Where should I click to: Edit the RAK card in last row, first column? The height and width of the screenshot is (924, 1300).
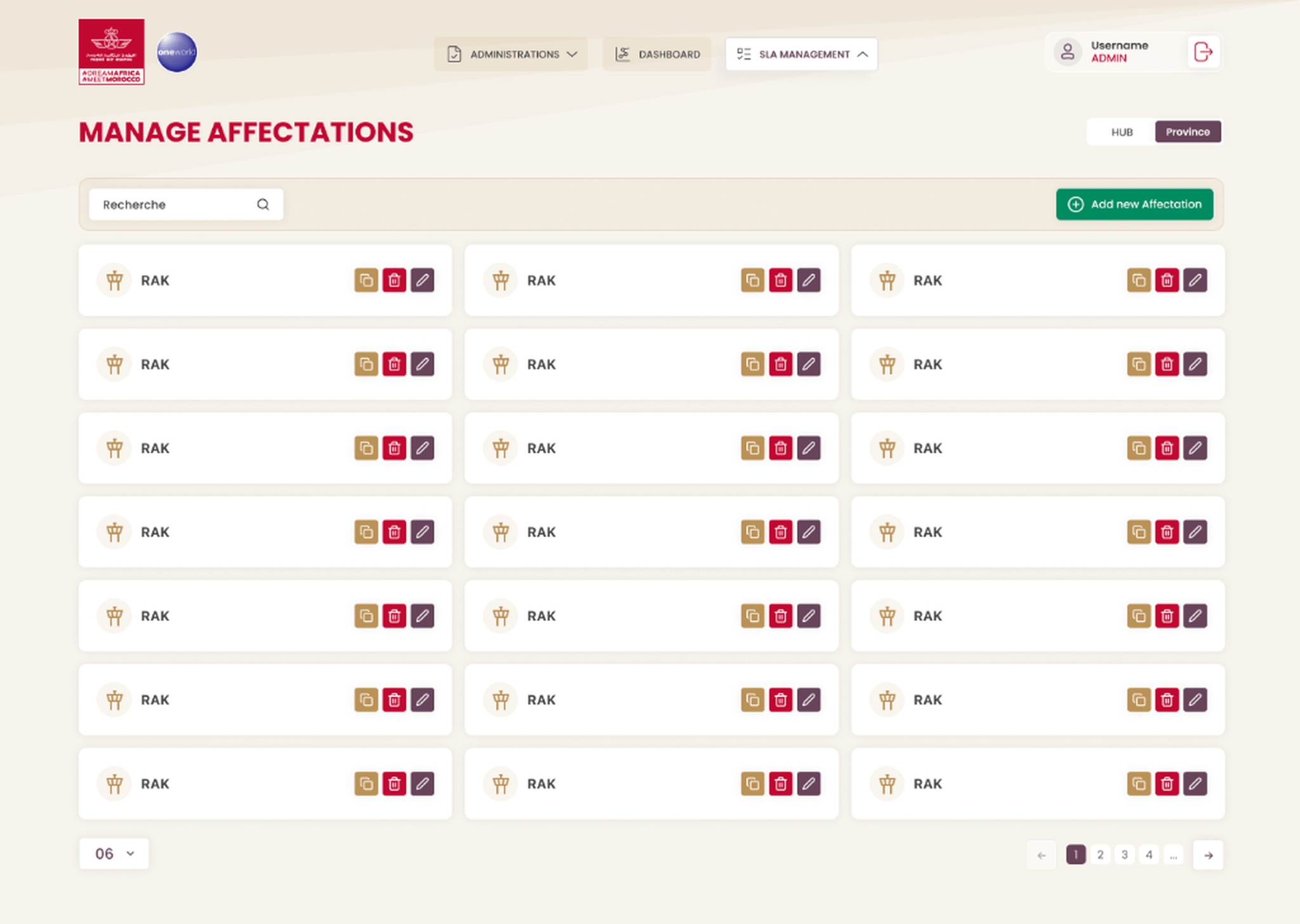(422, 784)
